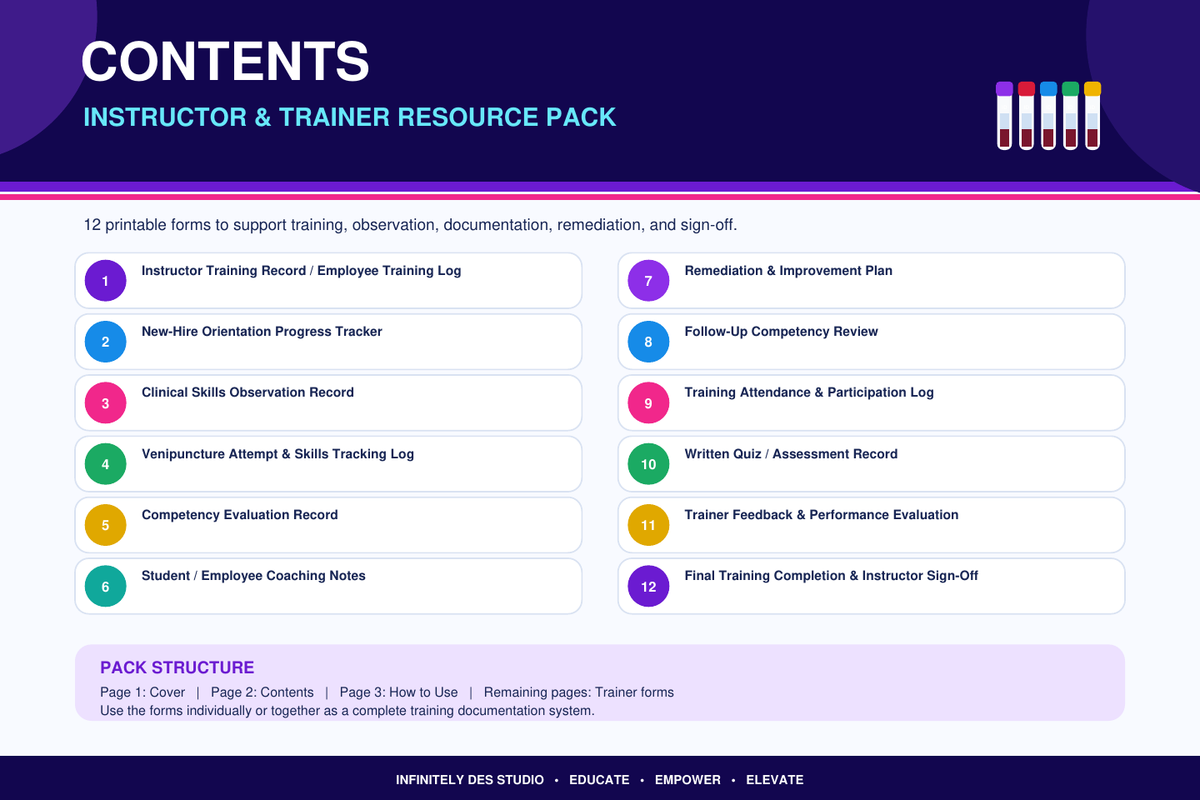Click 'Page 2: Contents' text
The height and width of the screenshot is (800, 1200).
point(262,692)
